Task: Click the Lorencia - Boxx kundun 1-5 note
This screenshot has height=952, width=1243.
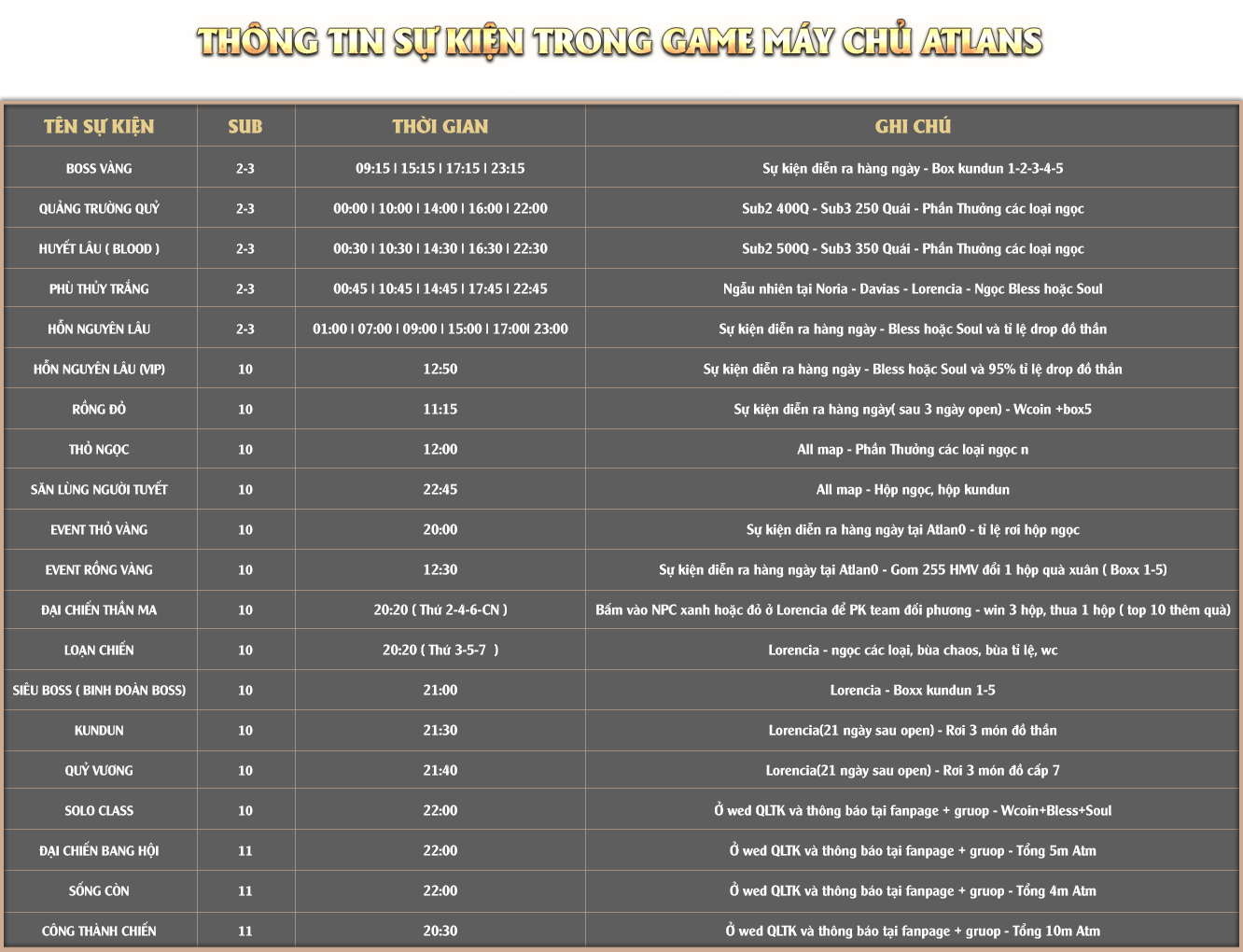Action: click(x=913, y=691)
